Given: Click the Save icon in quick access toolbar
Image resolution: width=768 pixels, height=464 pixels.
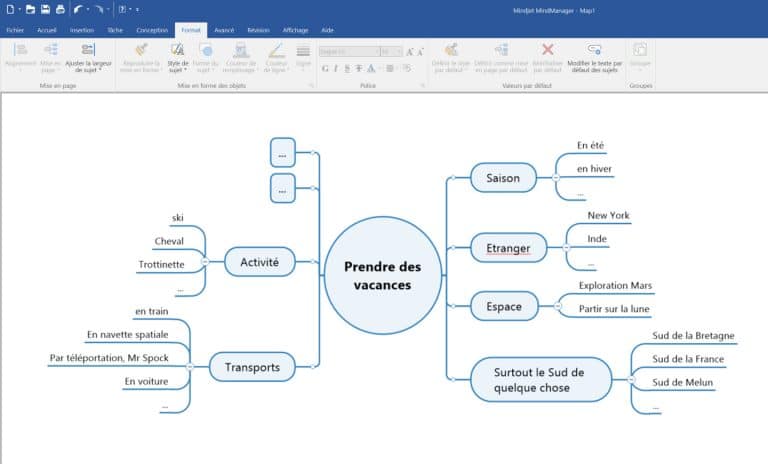Looking at the screenshot, I should [46, 9].
